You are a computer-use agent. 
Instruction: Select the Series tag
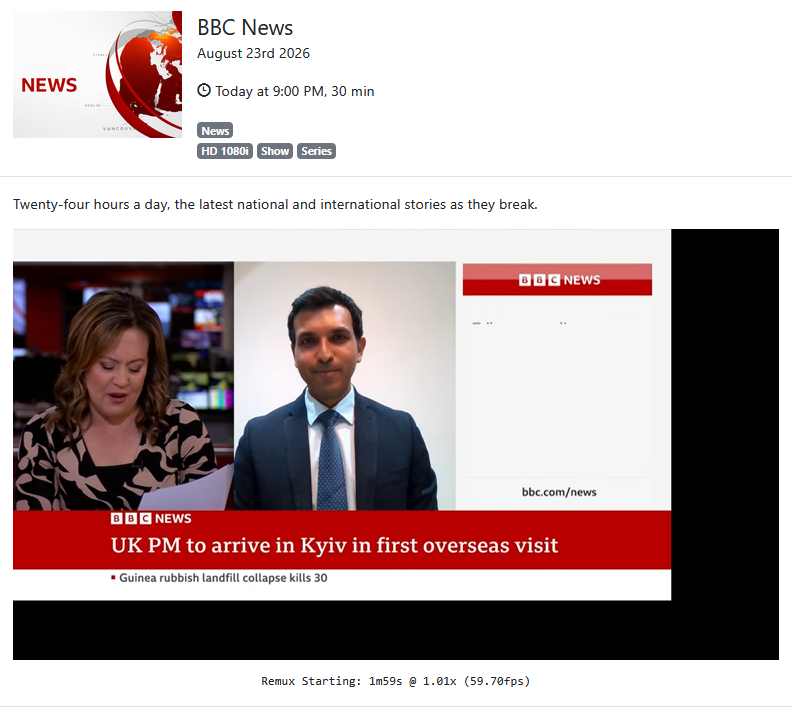click(x=316, y=151)
